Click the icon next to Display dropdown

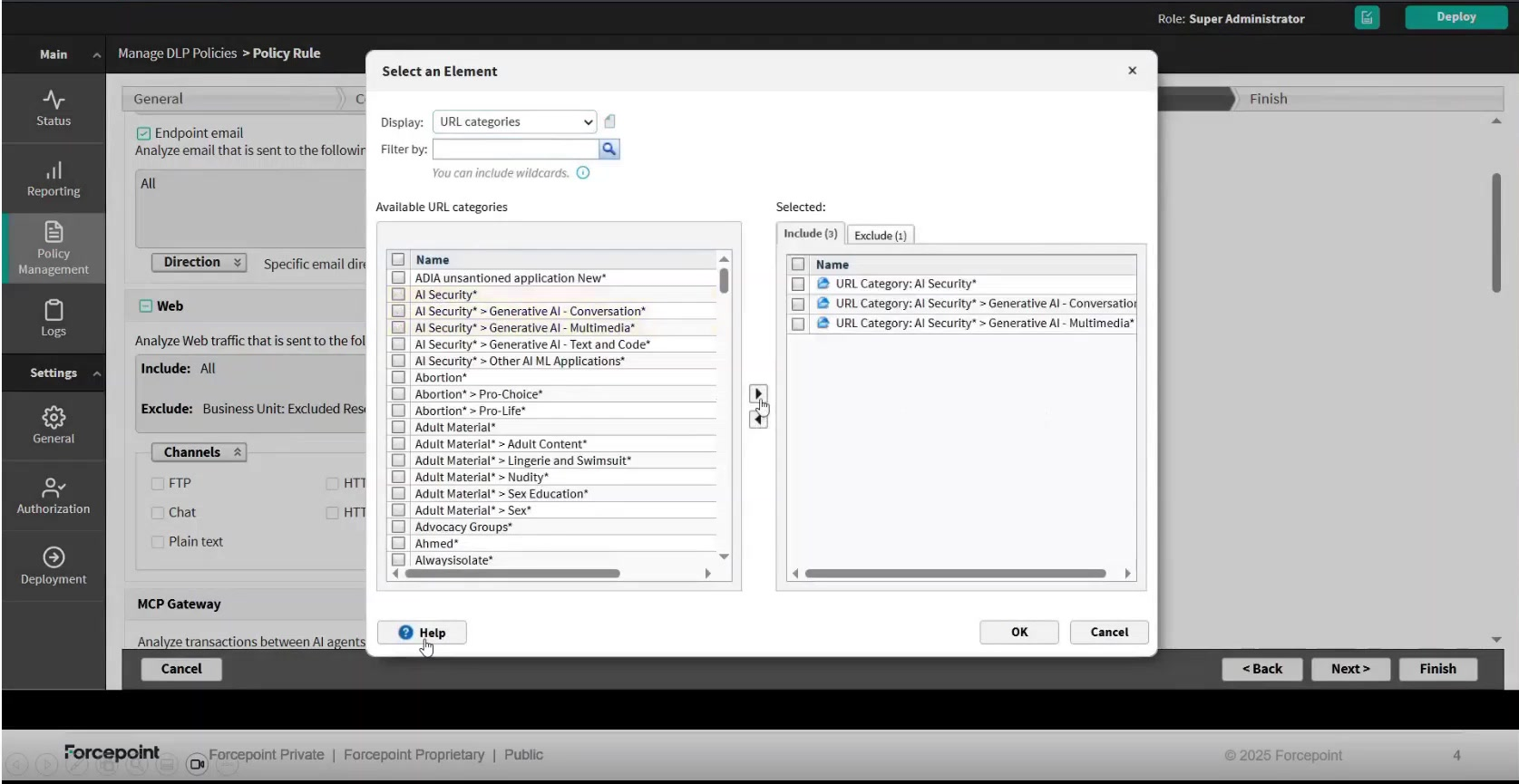[609, 121]
